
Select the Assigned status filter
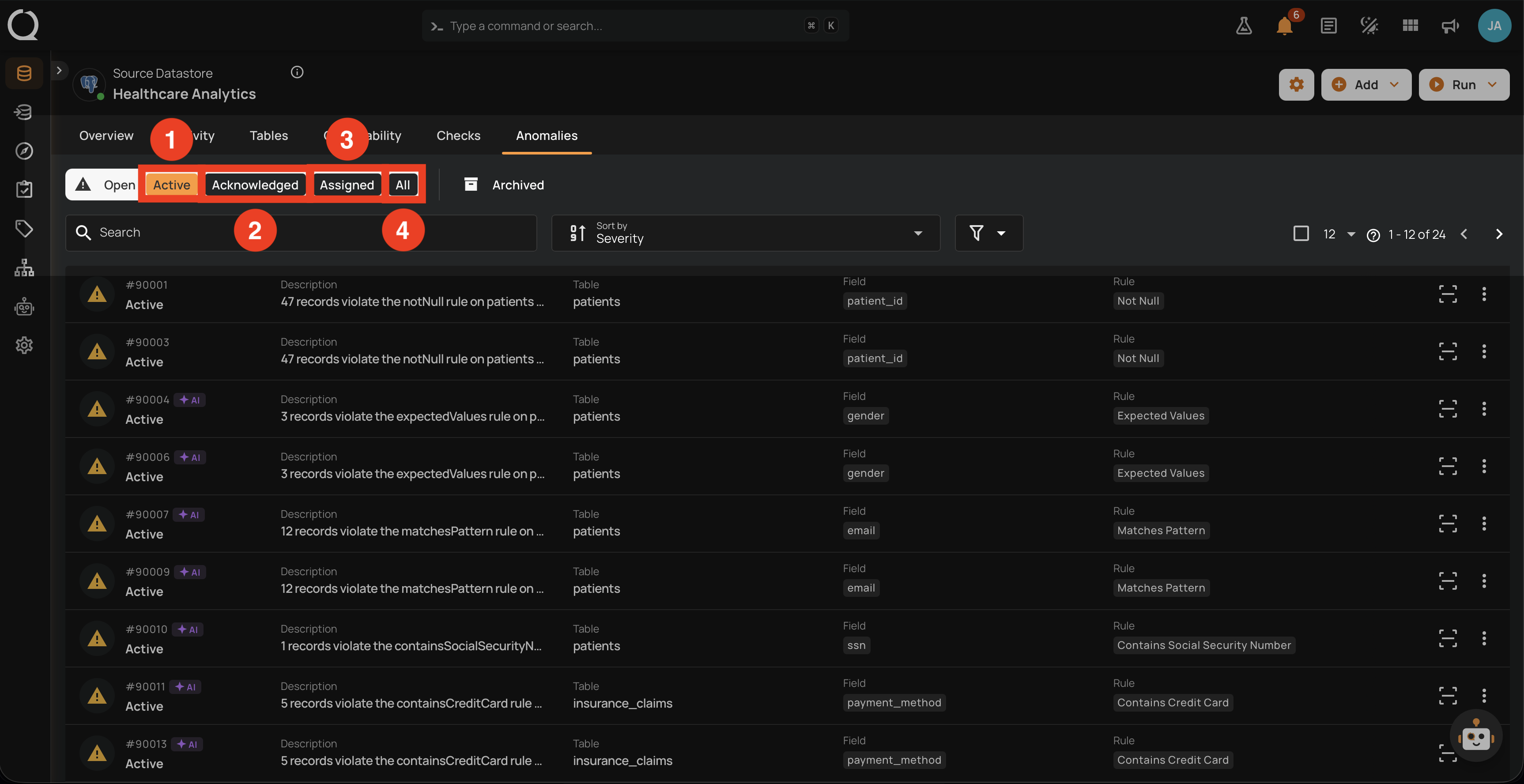[347, 185]
